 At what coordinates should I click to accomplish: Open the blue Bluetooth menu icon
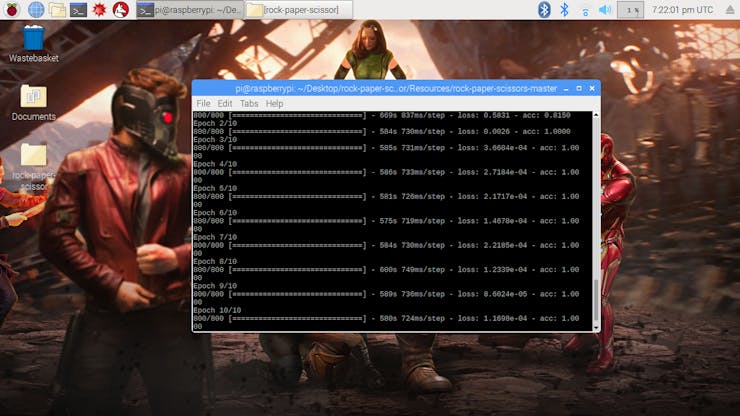(564, 9)
